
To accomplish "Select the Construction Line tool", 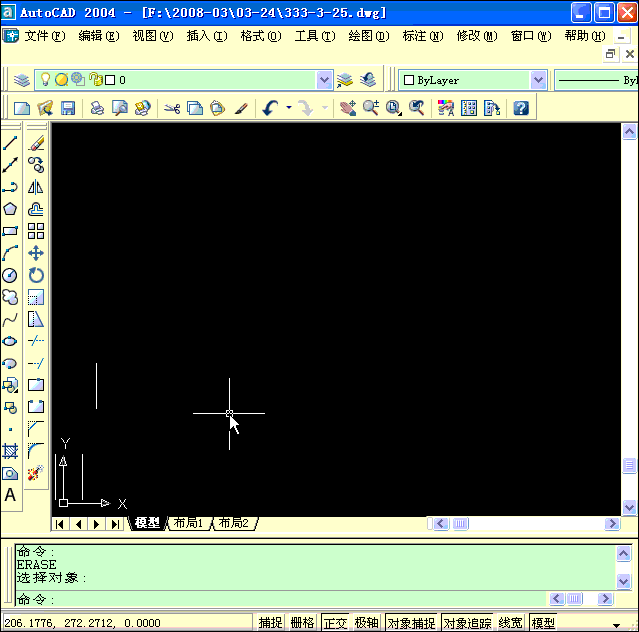I will (x=10, y=165).
